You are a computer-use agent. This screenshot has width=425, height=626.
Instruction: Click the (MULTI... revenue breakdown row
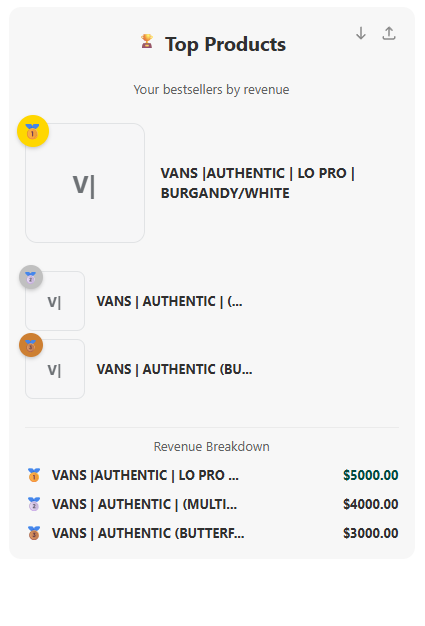tap(212, 504)
